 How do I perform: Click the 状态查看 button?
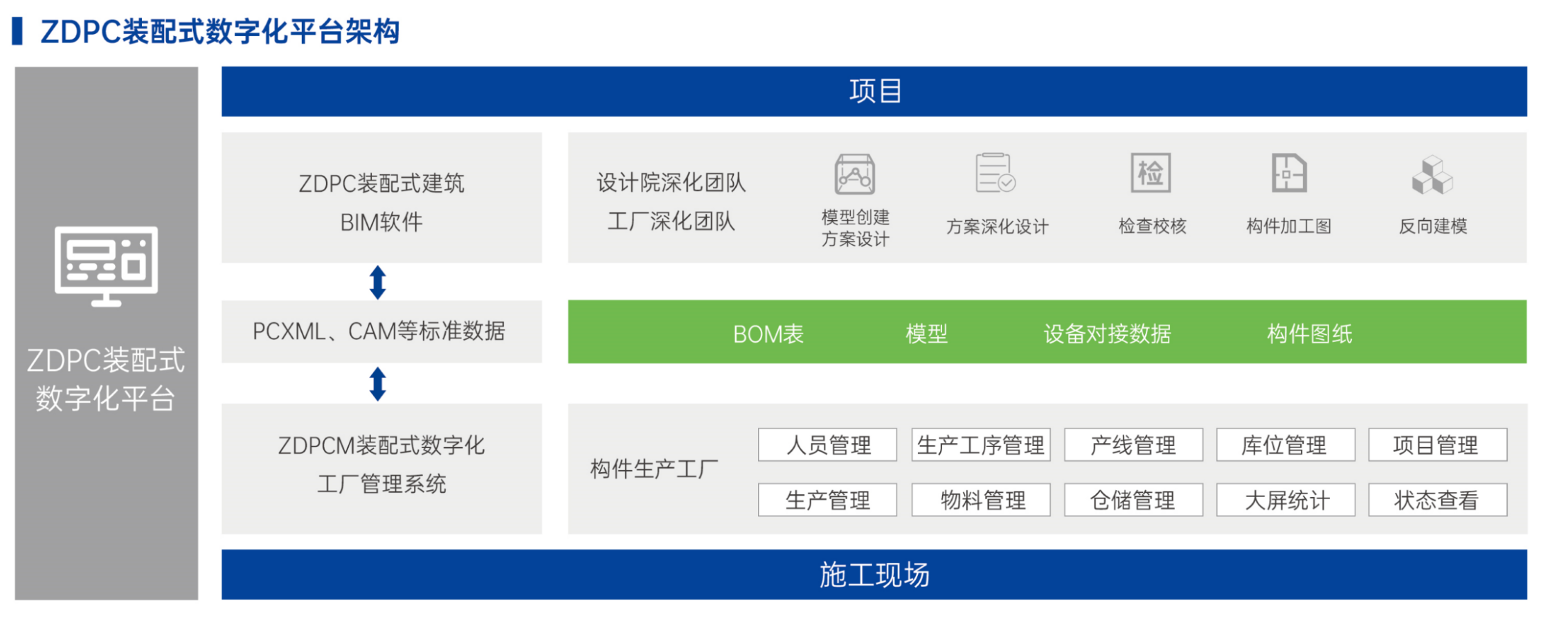[x=1437, y=500]
